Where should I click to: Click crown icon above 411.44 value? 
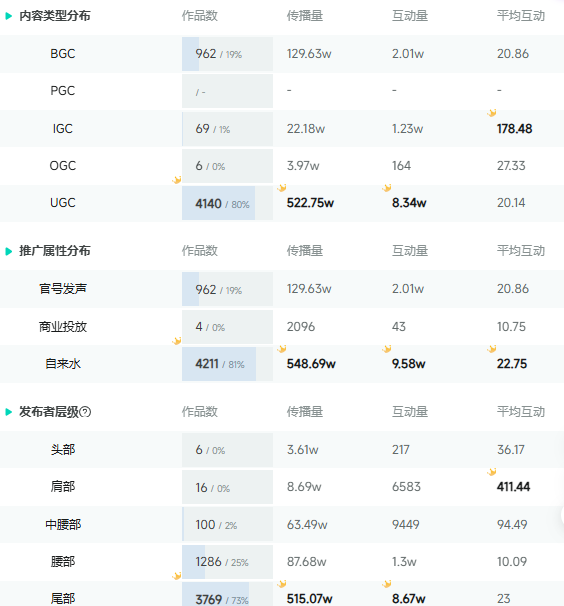click(492, 472)
